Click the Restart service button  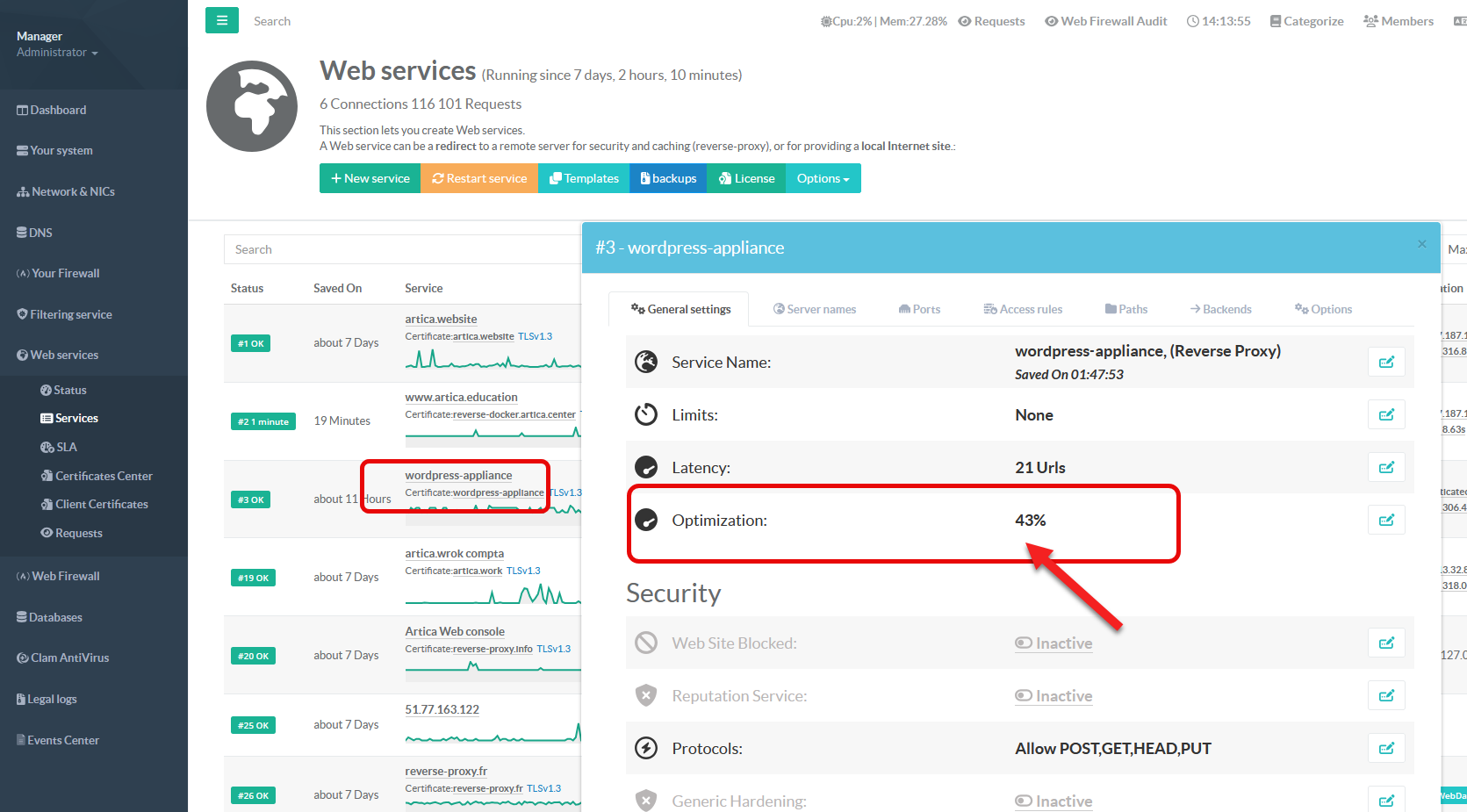(479, 178)
